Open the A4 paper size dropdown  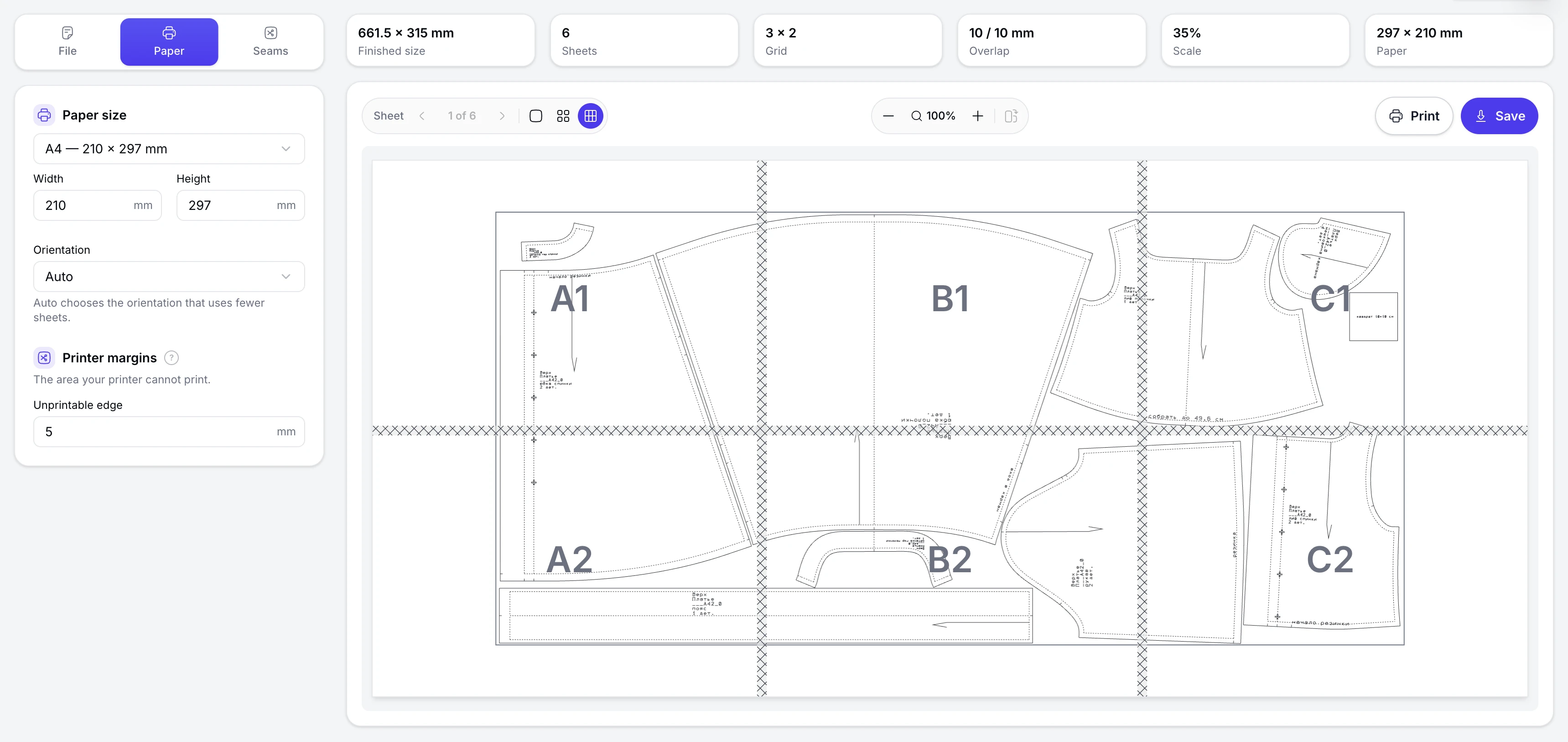click(x=169, y=149)
